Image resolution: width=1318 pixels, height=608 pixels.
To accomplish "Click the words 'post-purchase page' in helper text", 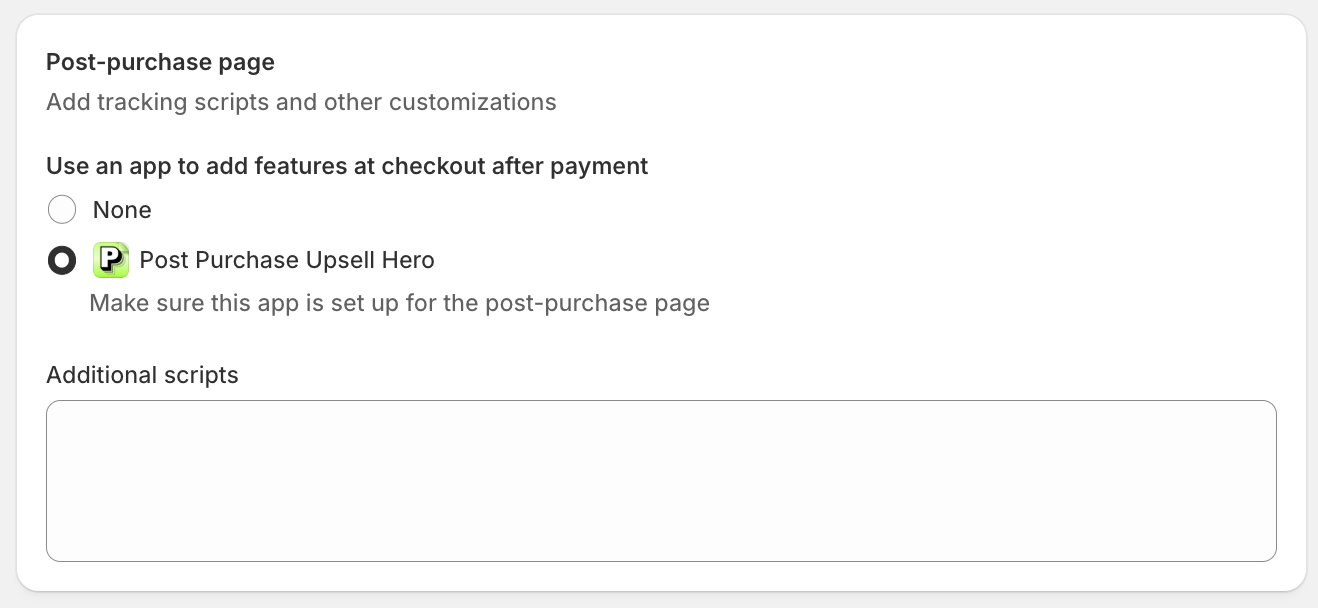I will pyautogui.click(x=597, y=303).
